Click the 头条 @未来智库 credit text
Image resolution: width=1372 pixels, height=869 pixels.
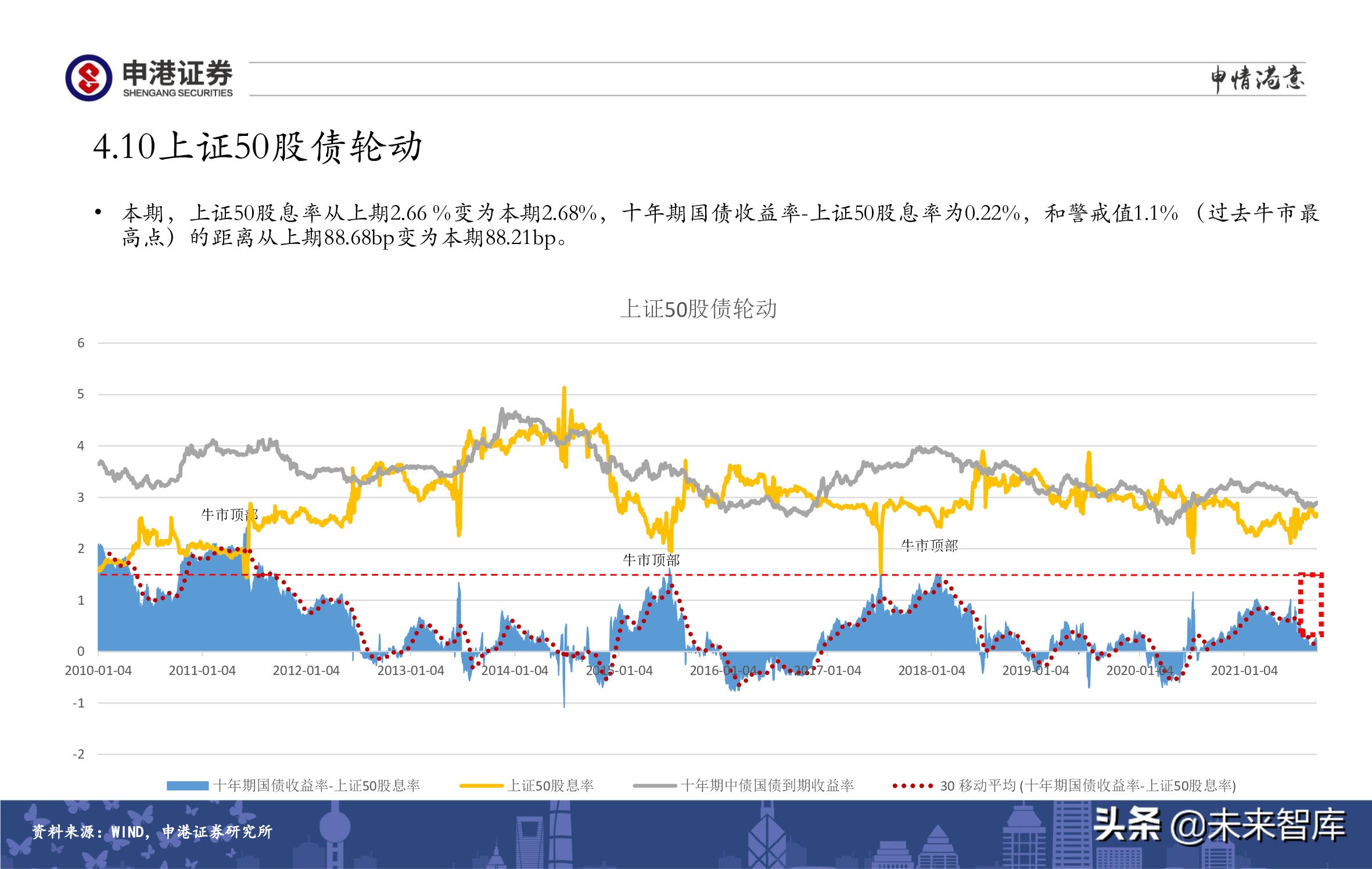coord(1220,825)
